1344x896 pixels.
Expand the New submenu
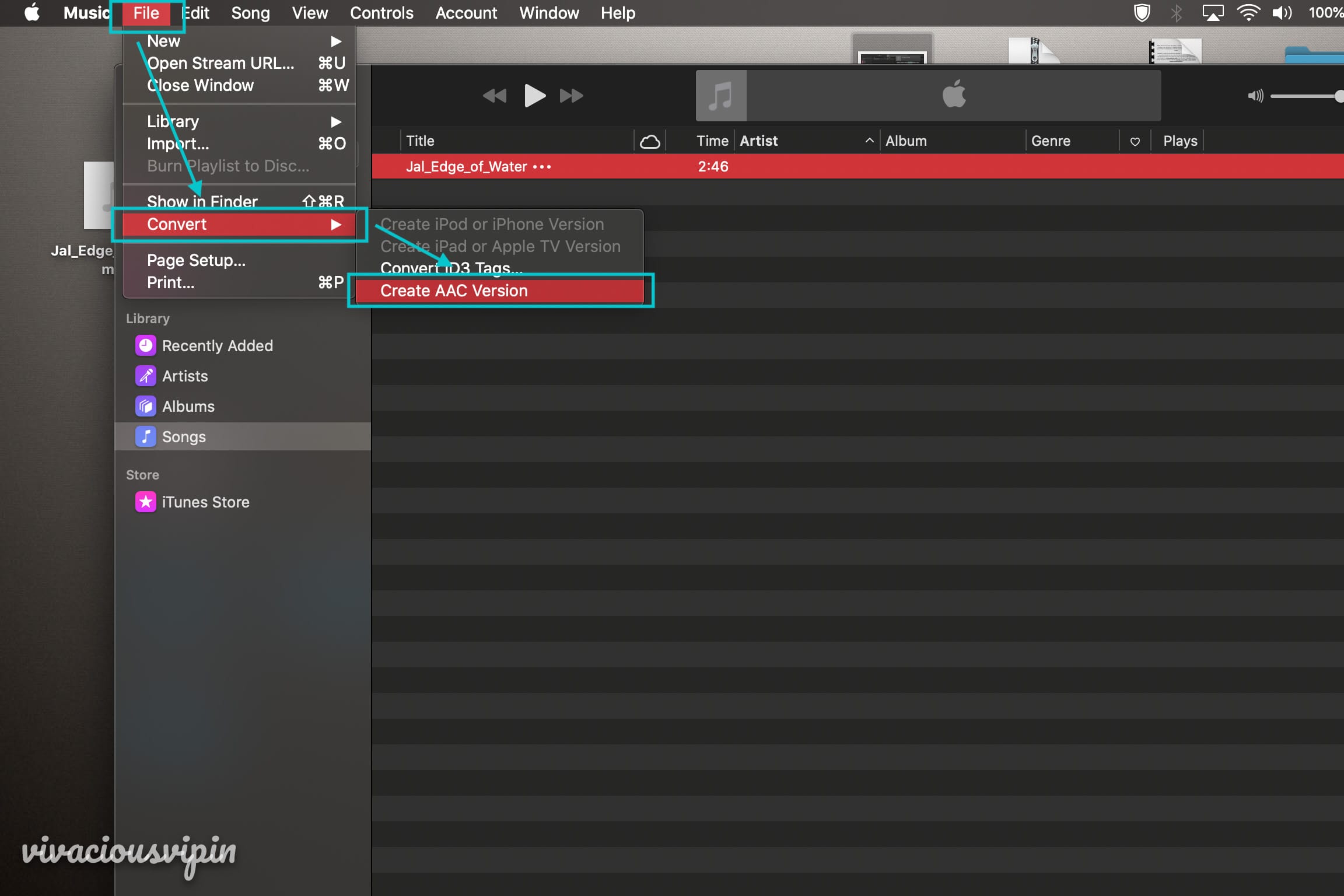239,41
